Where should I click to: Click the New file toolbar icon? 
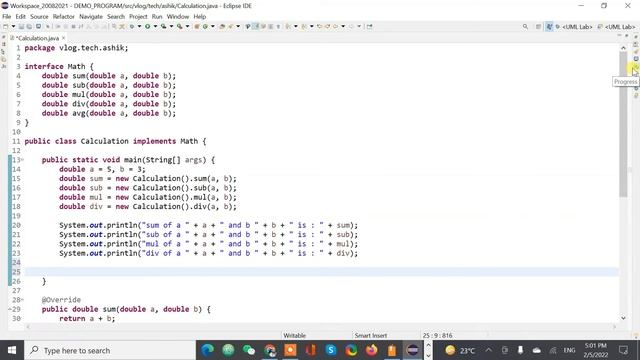pyautogui.click(x=5, y=27)
